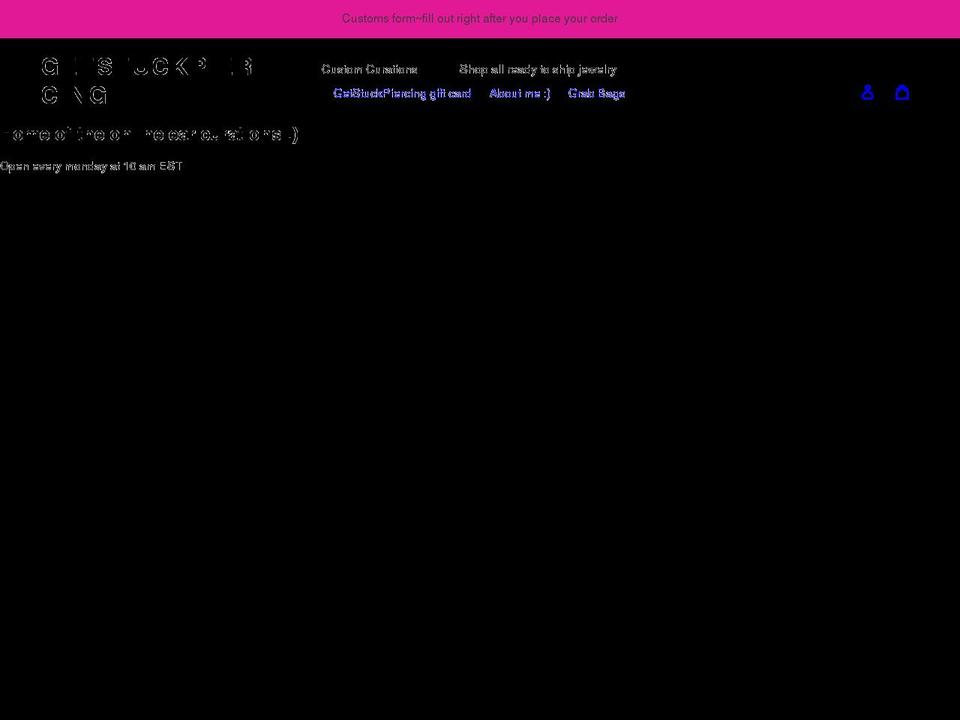960x720 pixels.
Task: Select the GetStuckPiercing gift card link
Action: point(402,93)
